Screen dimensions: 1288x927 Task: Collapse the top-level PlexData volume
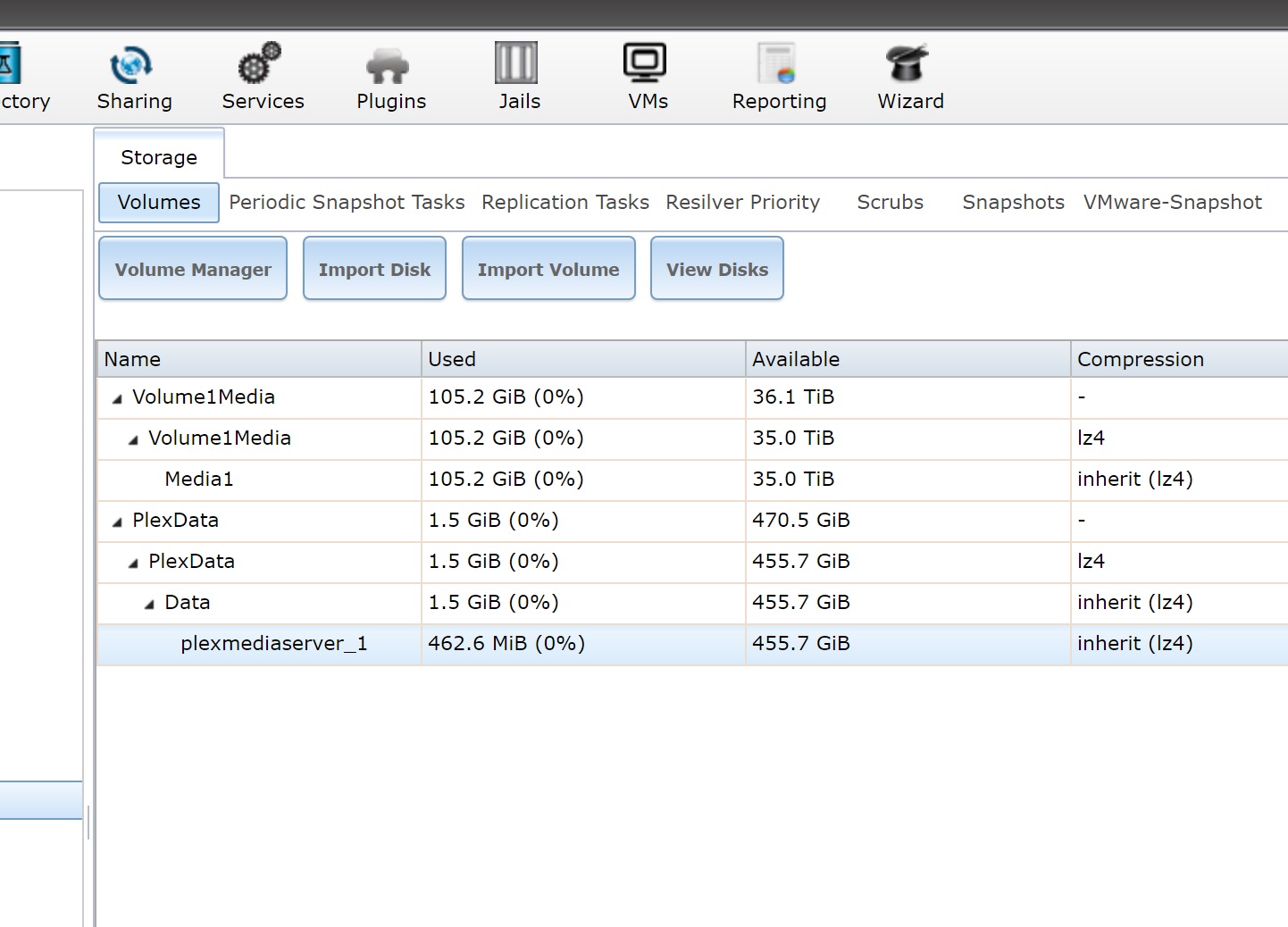point(117,522)
